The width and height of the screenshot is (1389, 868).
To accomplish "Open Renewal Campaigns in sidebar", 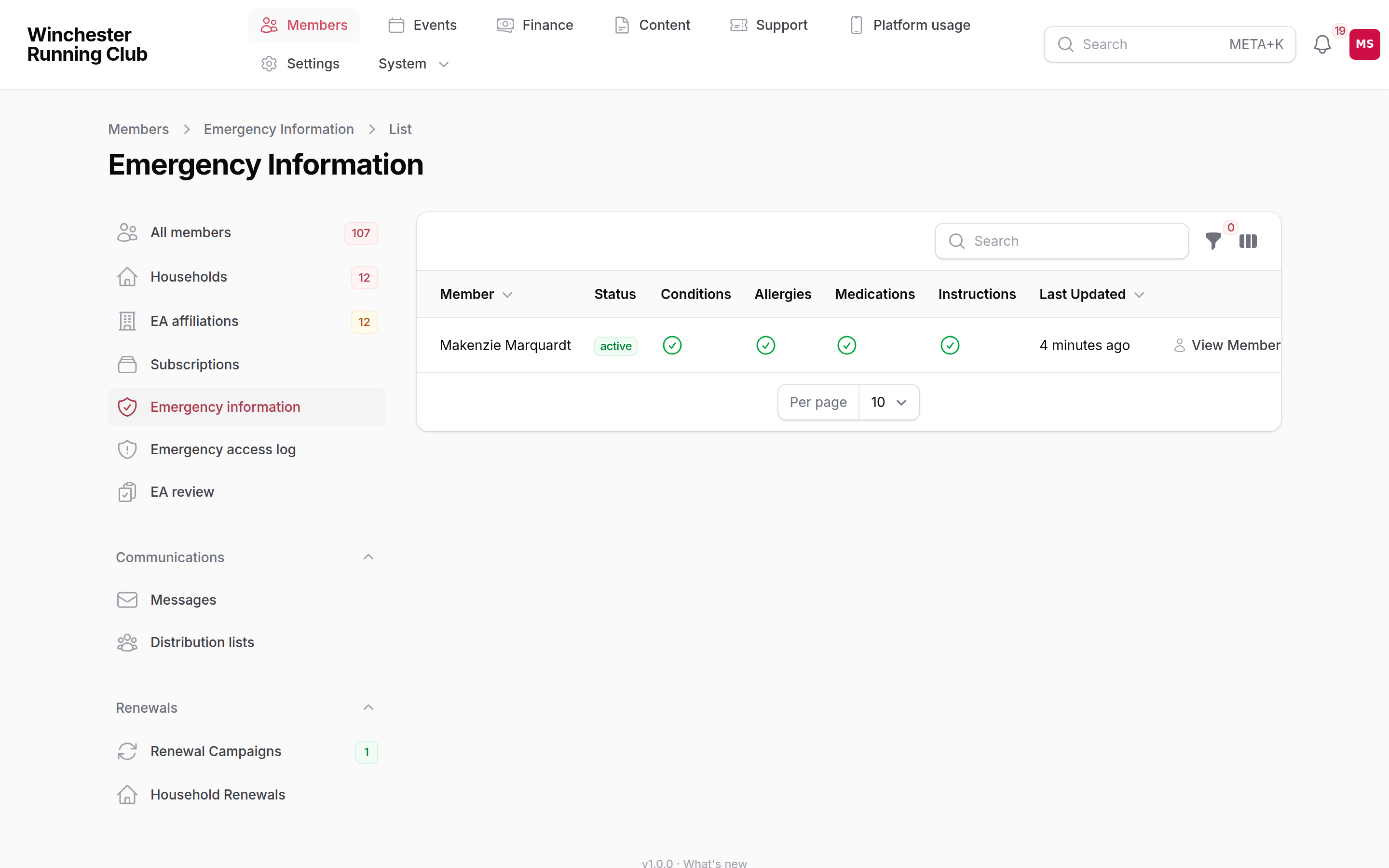I will (247, 751).
